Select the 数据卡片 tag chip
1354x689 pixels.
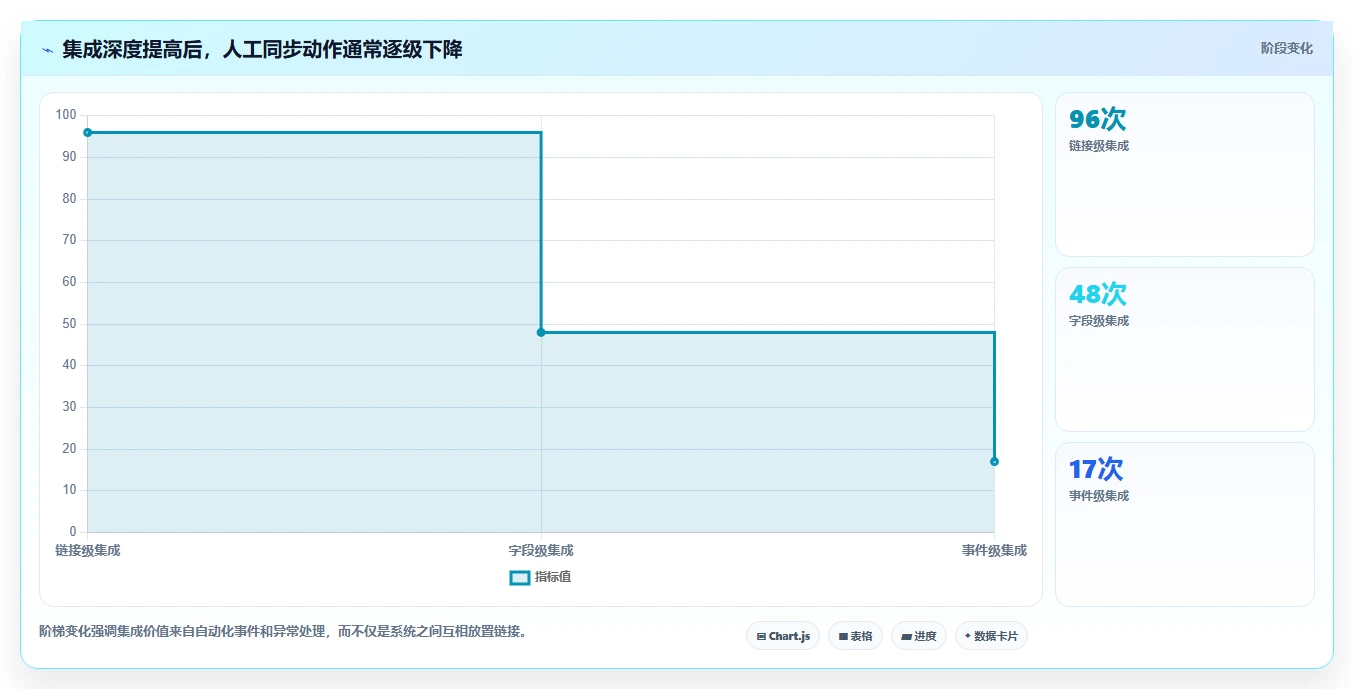click(x=991, y=636)
